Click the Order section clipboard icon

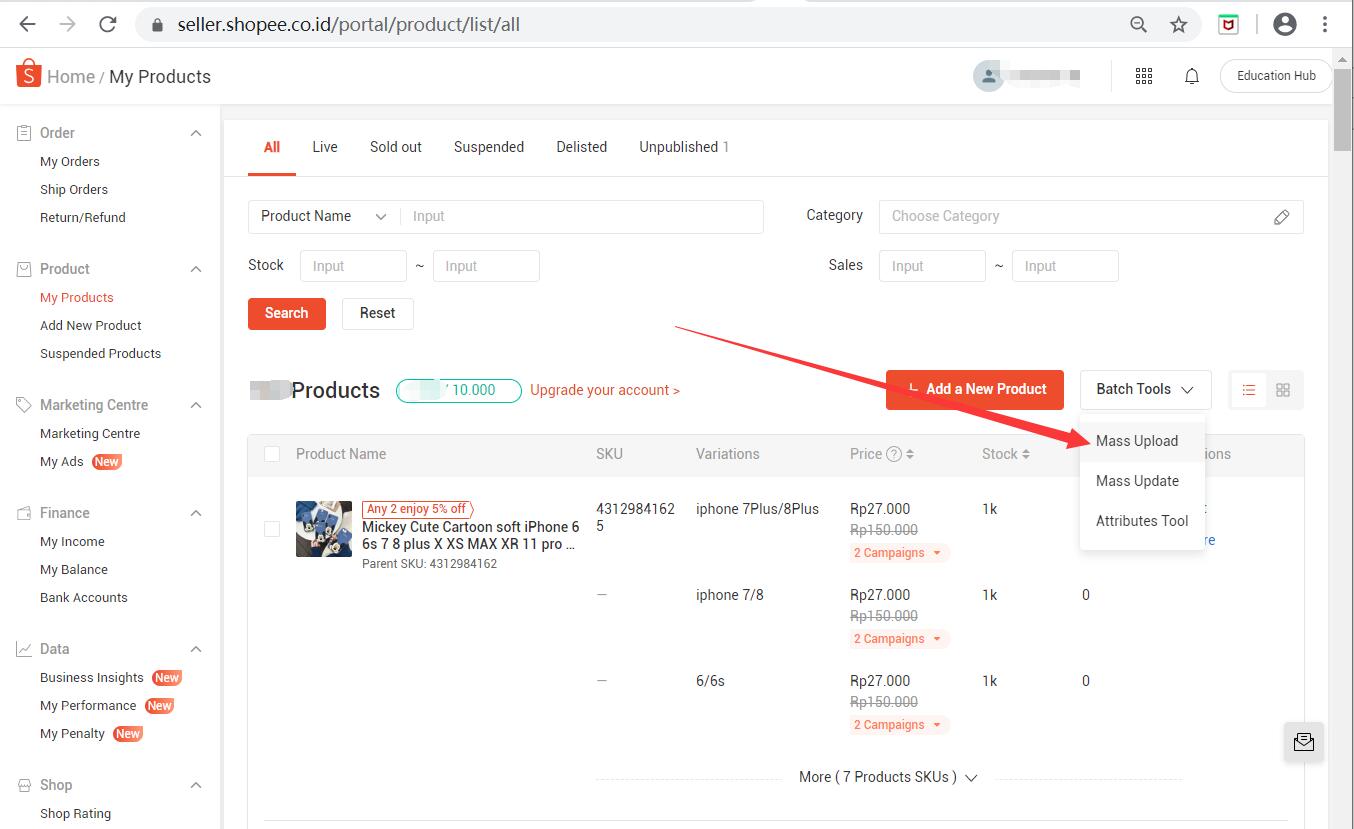24,133
